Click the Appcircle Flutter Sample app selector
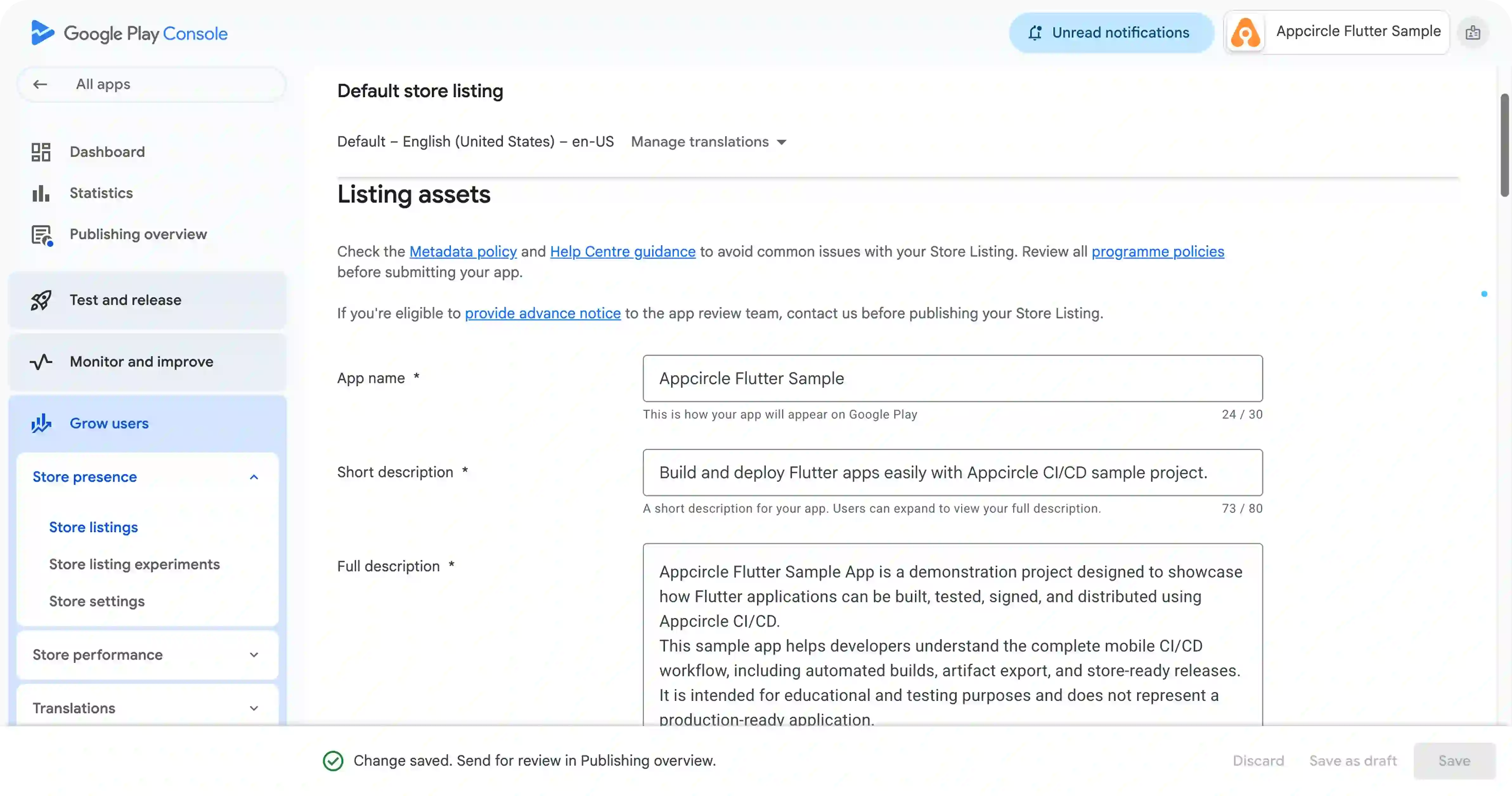Screen dimensions: 1512x796 pos(1336,32)
